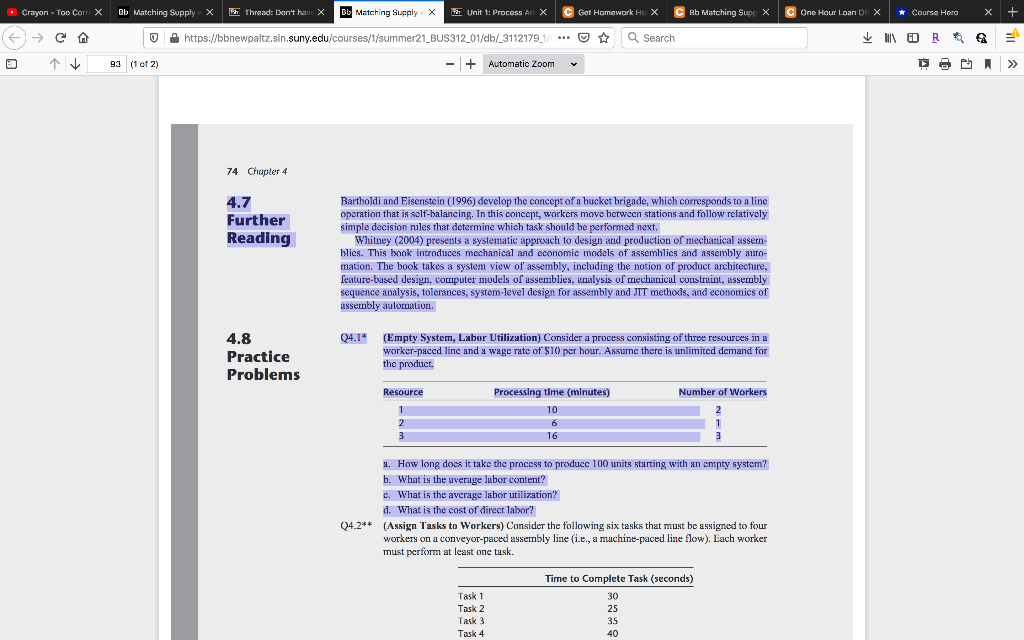Toggle the browser sidebar view
The height and width of the screenshot is (640, 1024).
(913, 38)
